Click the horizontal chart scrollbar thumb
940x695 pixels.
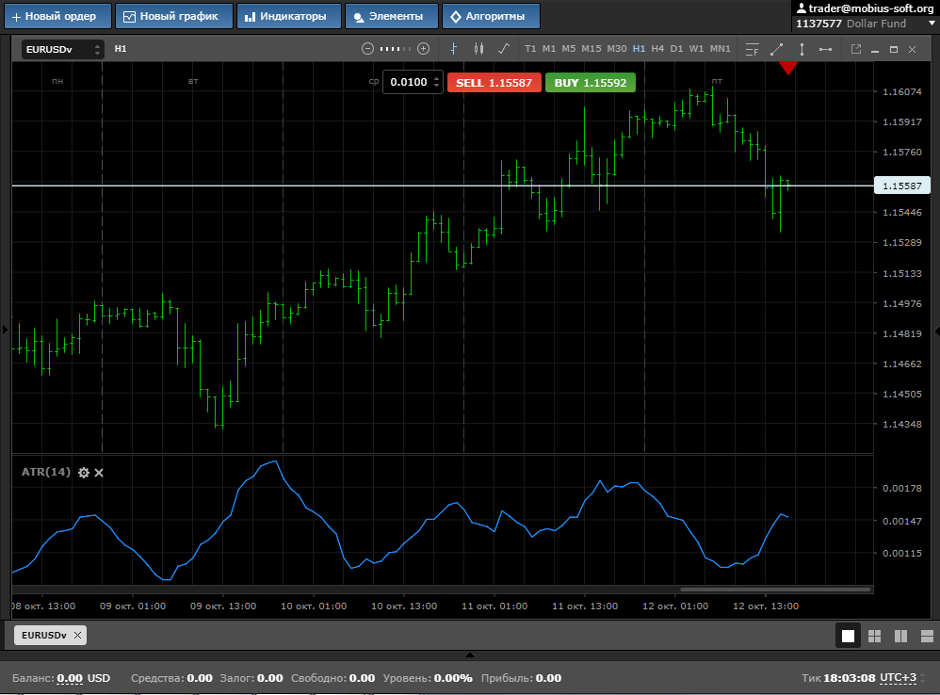point(775,589)
